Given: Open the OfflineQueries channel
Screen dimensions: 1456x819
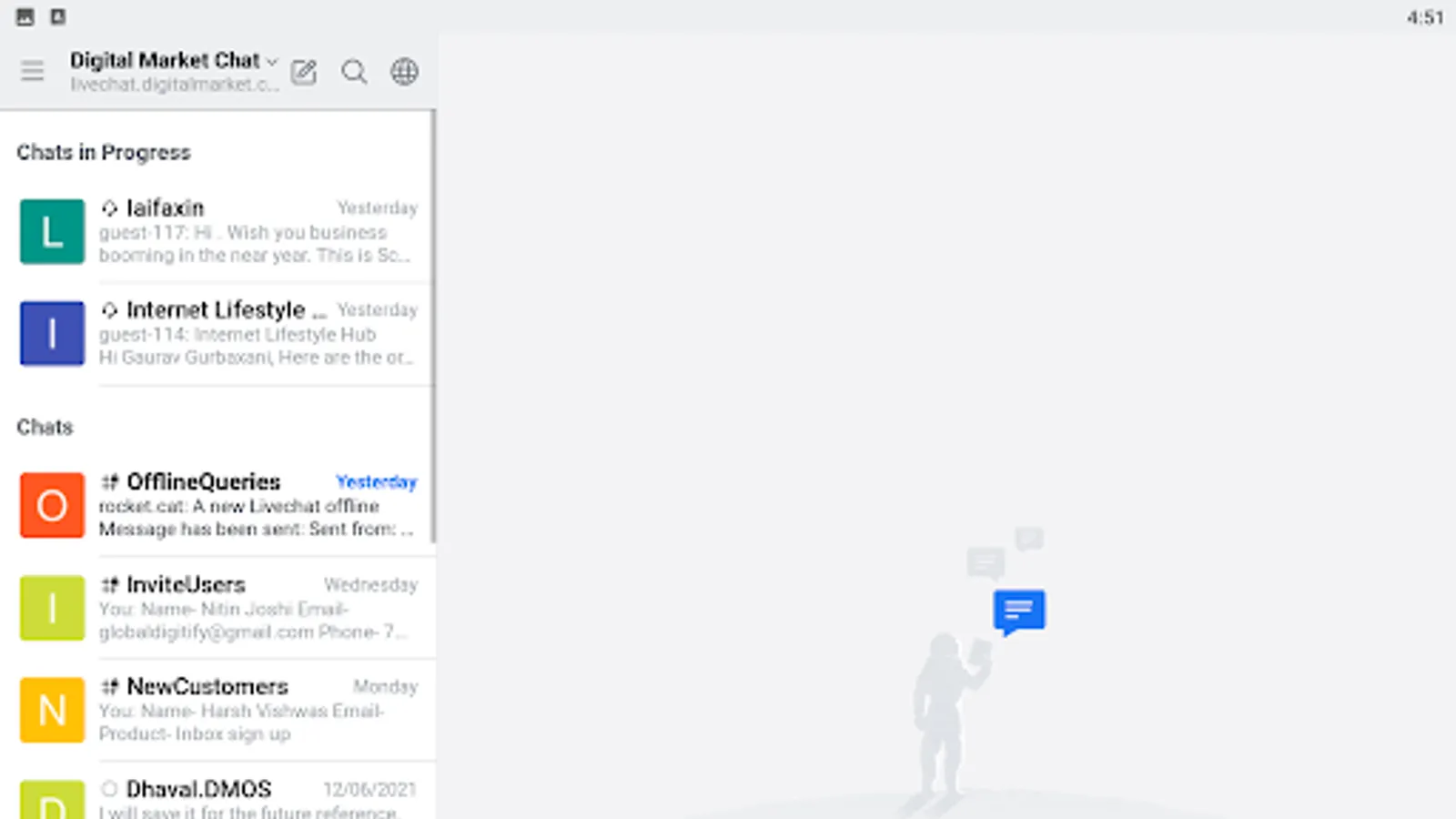Looking at the screenshot, I should (x=218, y=505).
